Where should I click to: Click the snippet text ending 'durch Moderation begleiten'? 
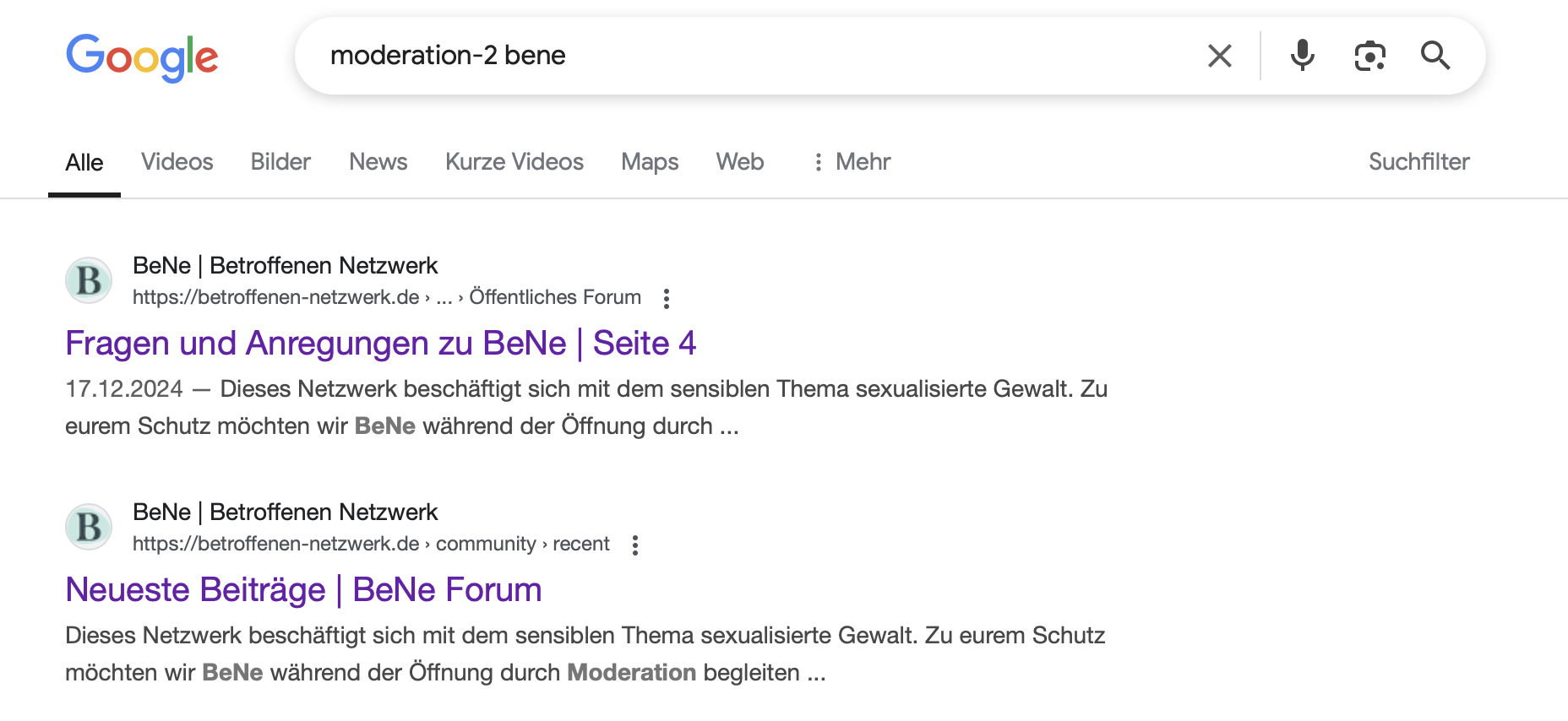click(585, 654)
